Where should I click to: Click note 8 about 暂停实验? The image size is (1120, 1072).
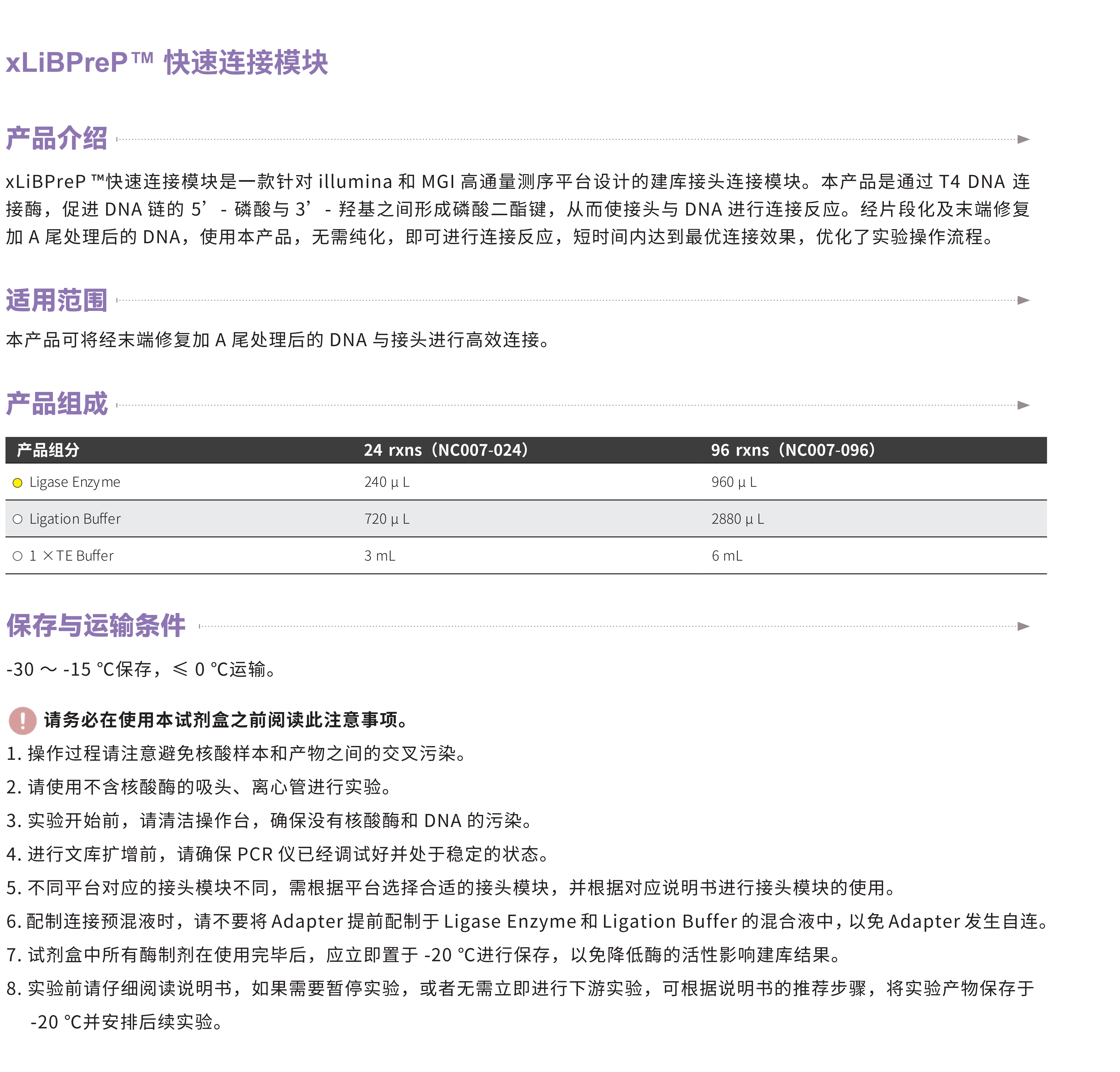click(x=521, y=989)
